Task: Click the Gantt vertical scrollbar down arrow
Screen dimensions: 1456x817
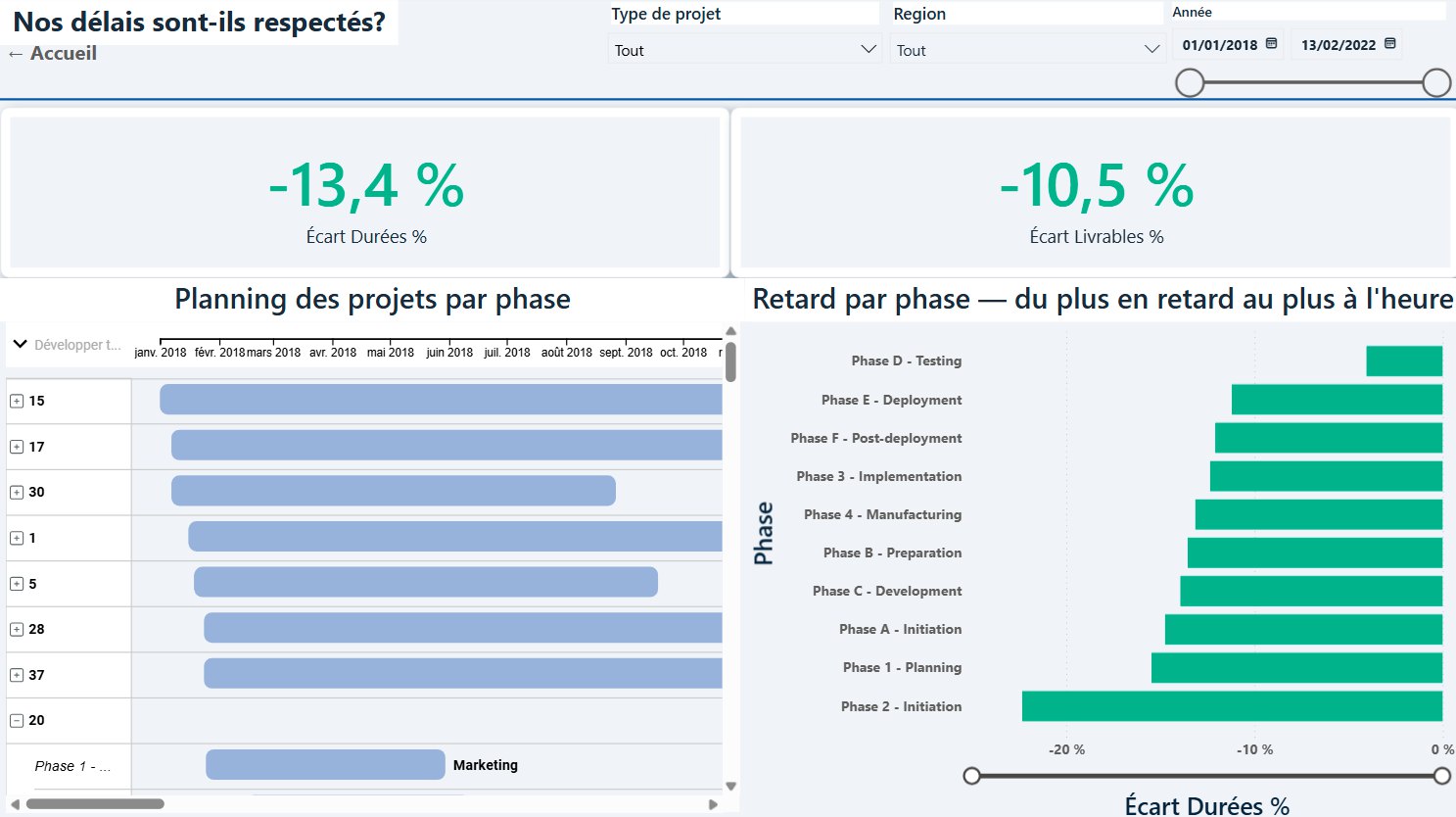Action: pyautogui.click(x=730, y=786)
